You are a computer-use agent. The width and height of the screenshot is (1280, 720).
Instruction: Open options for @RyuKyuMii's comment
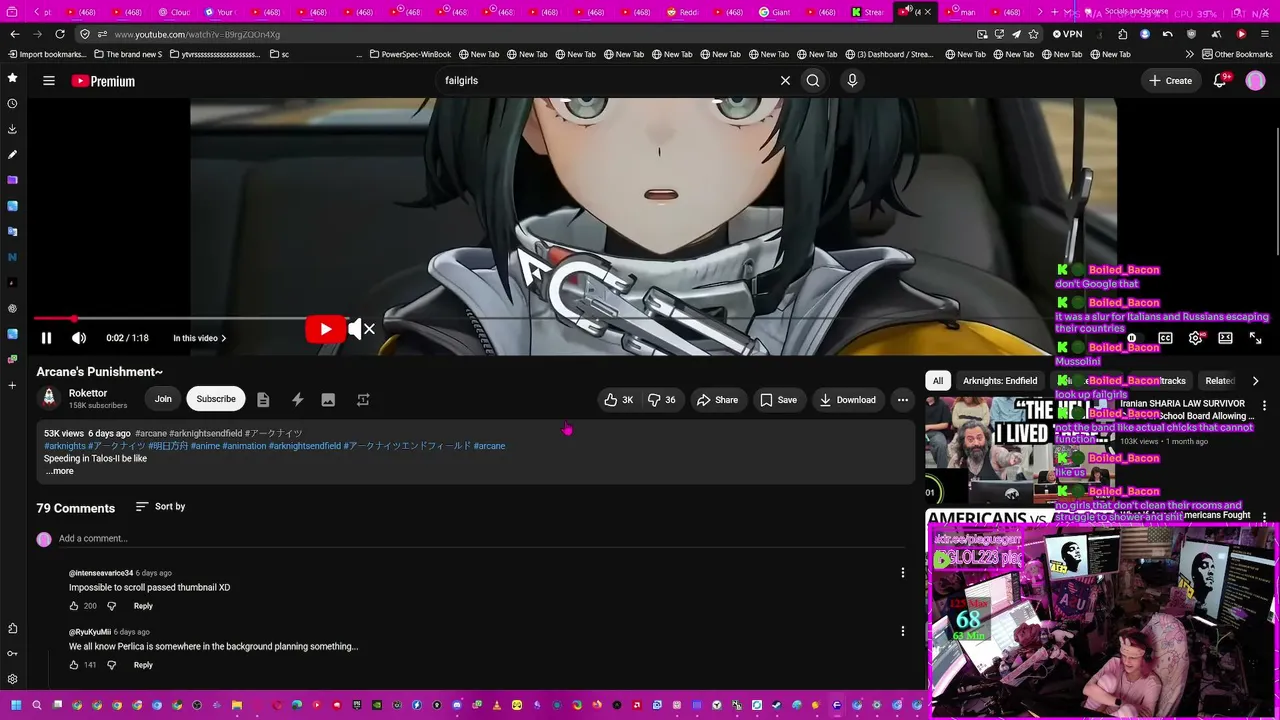(x=902, y=632)
